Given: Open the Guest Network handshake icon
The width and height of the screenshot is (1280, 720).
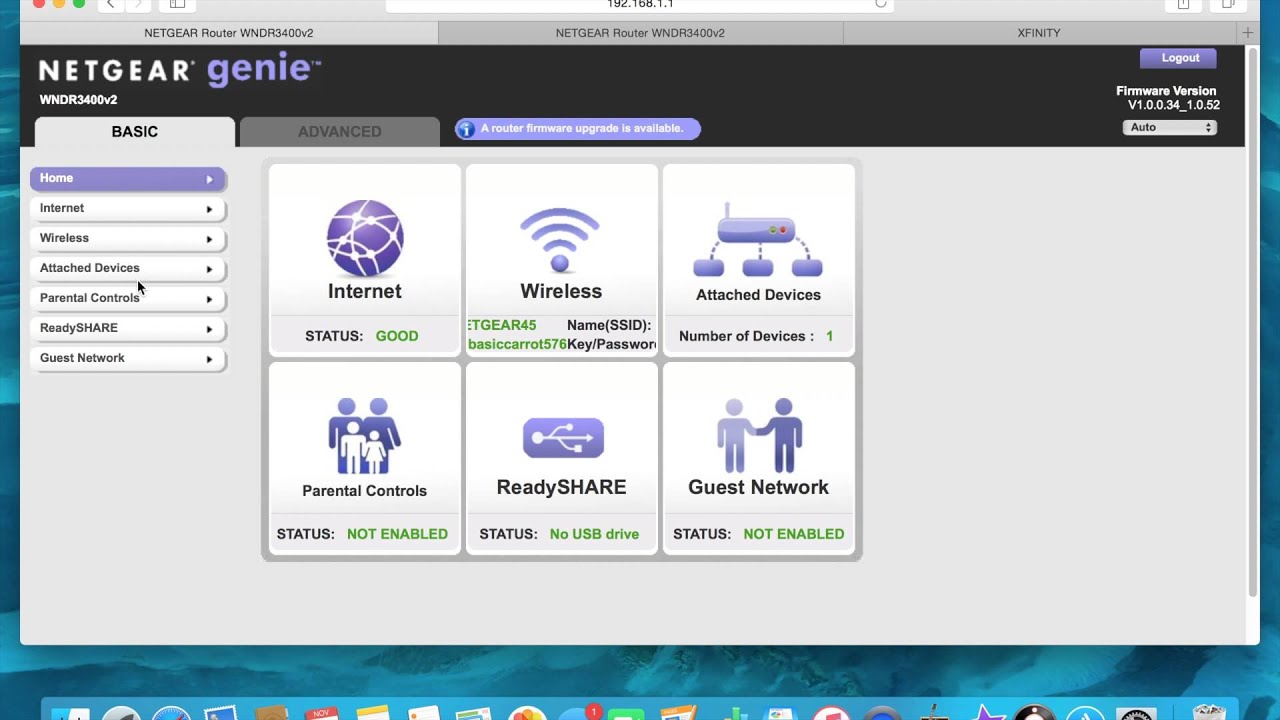Looking at the screenshot, I should click(x=759, y=436).
